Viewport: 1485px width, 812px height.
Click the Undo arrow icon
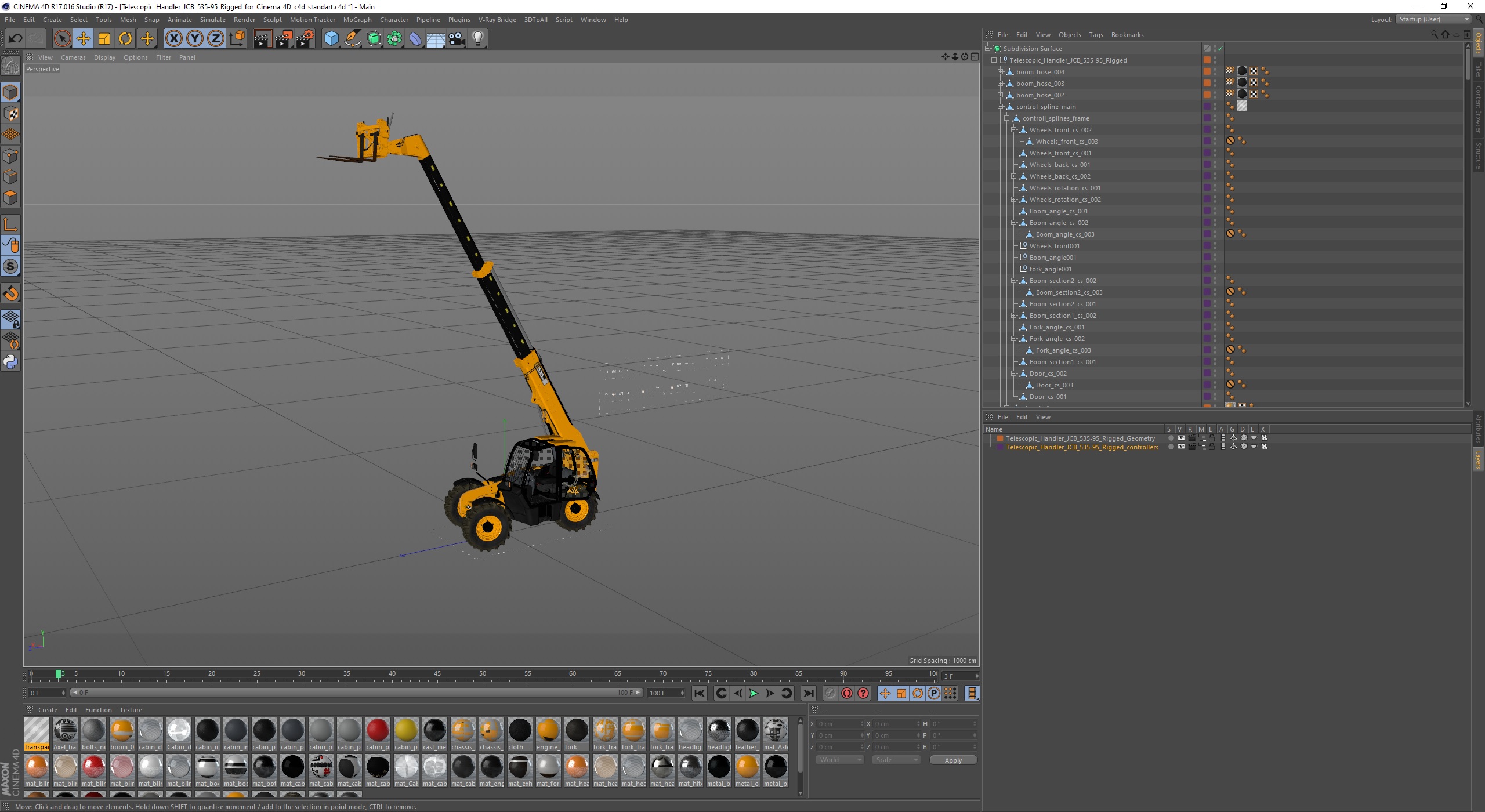[x=15, y=39]
